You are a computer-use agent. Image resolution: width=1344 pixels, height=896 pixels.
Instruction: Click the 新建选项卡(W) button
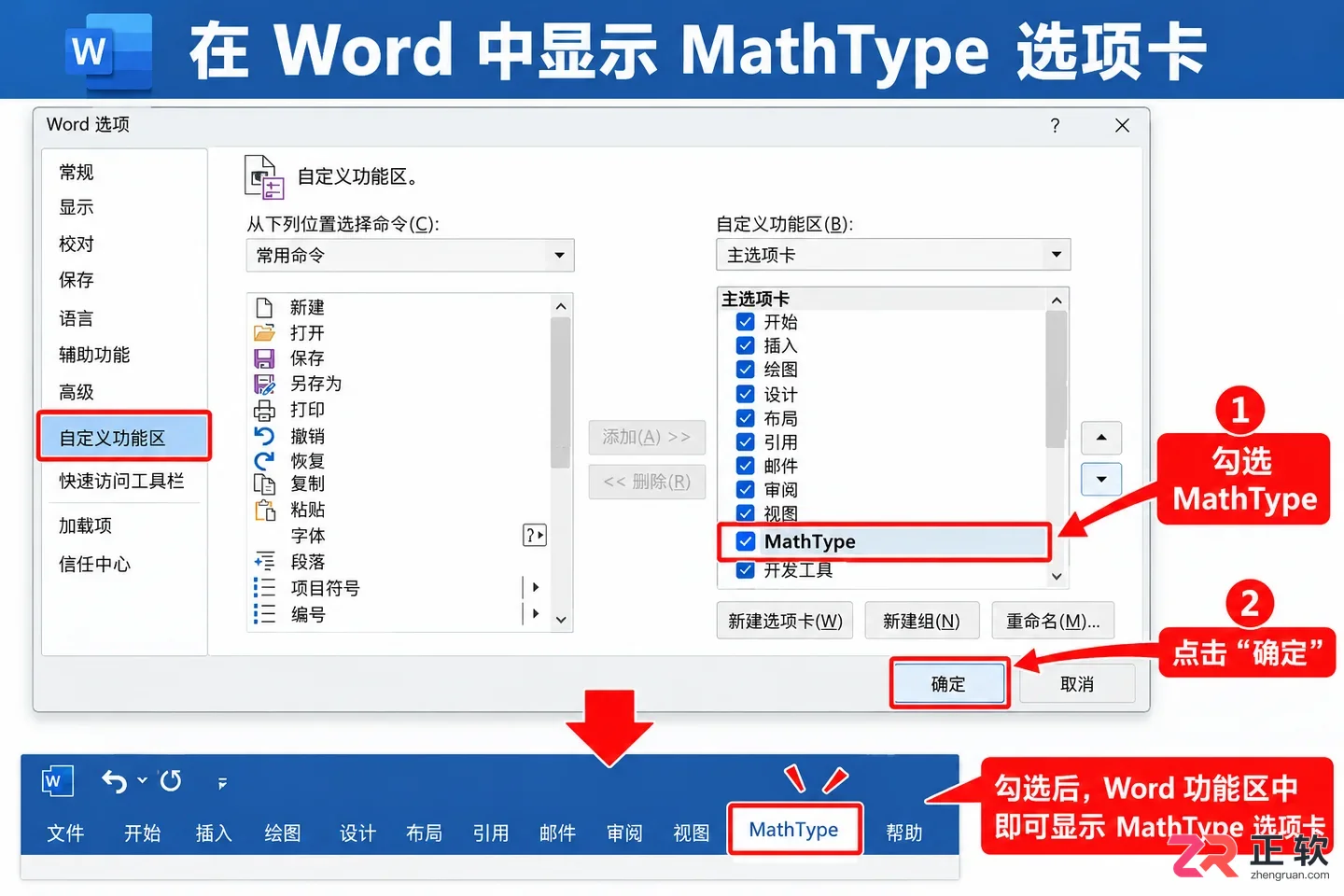(785, 622)
